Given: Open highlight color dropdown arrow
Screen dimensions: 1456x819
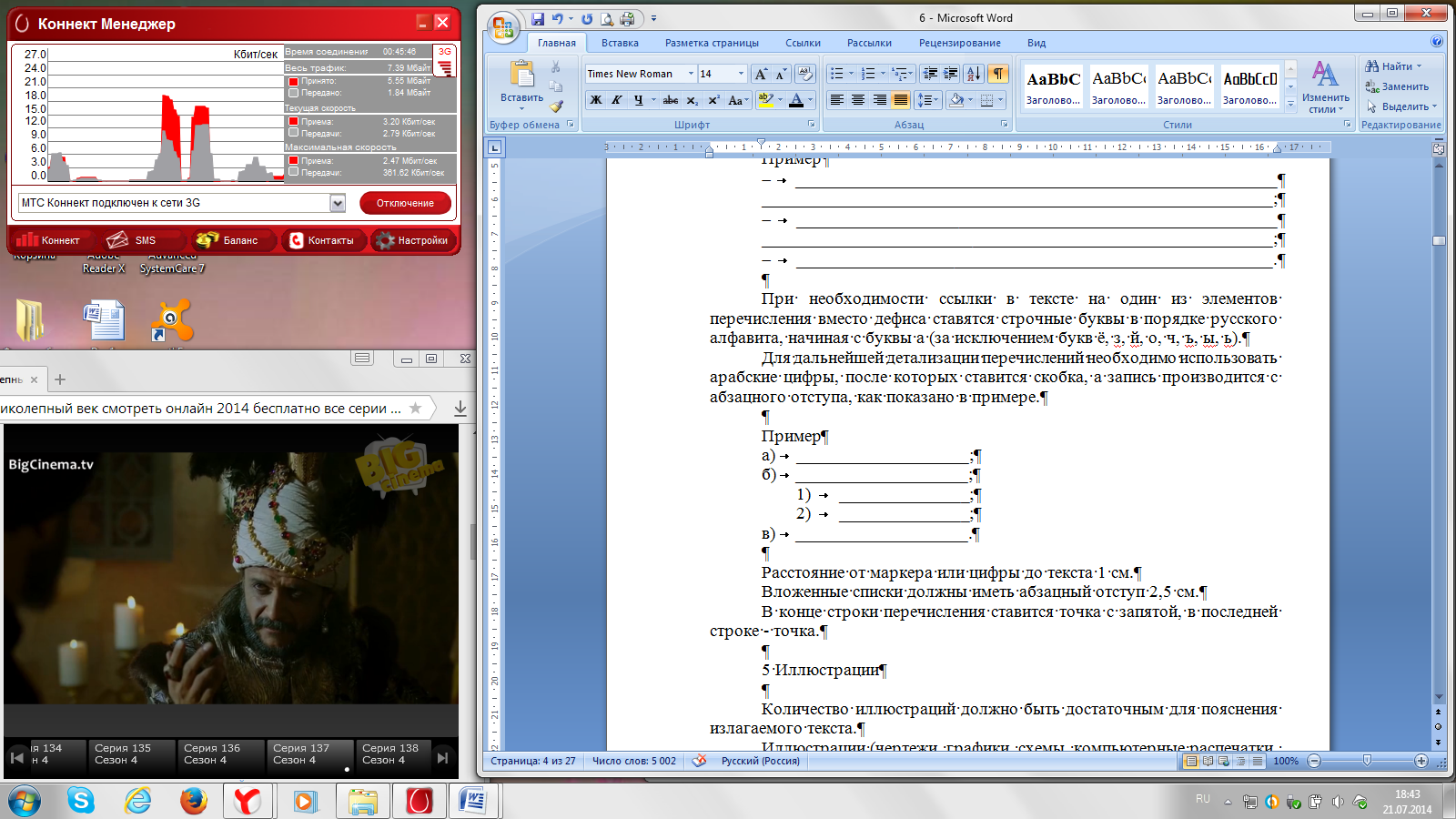Looking at the screenshot, I should pyautogui.click(x=780, y=100).
